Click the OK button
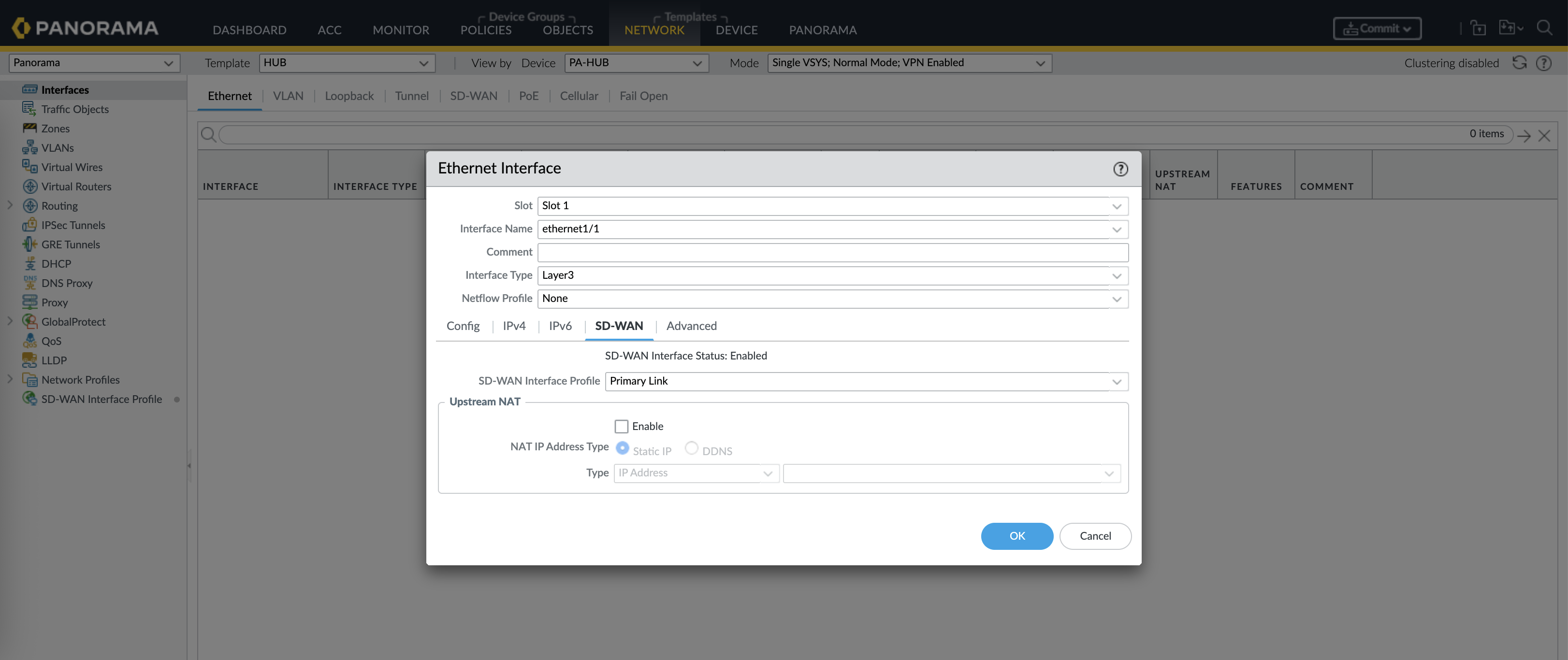 [x=1016, y=536]
